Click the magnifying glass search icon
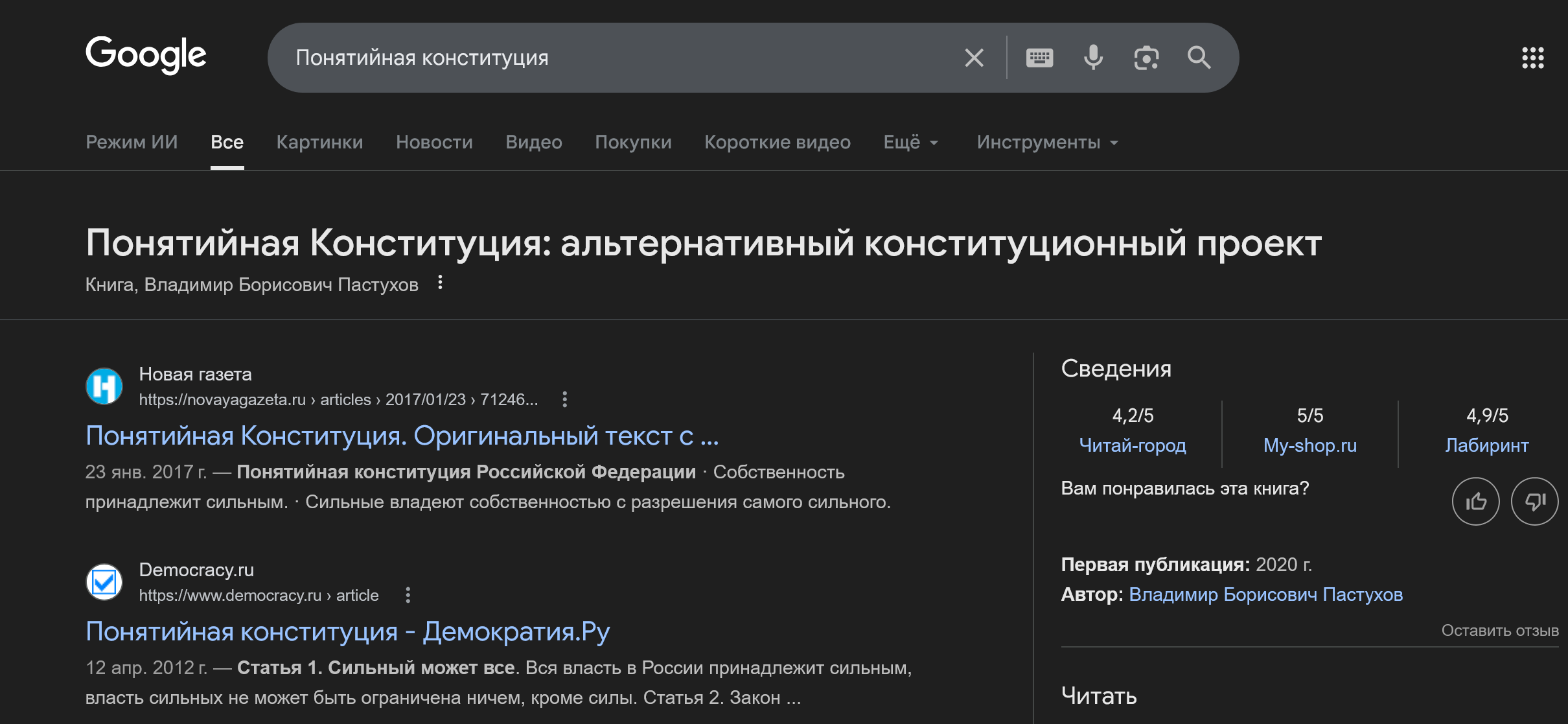The width and height of the screenshot is (1568, 724). [x=1199, y=58]
